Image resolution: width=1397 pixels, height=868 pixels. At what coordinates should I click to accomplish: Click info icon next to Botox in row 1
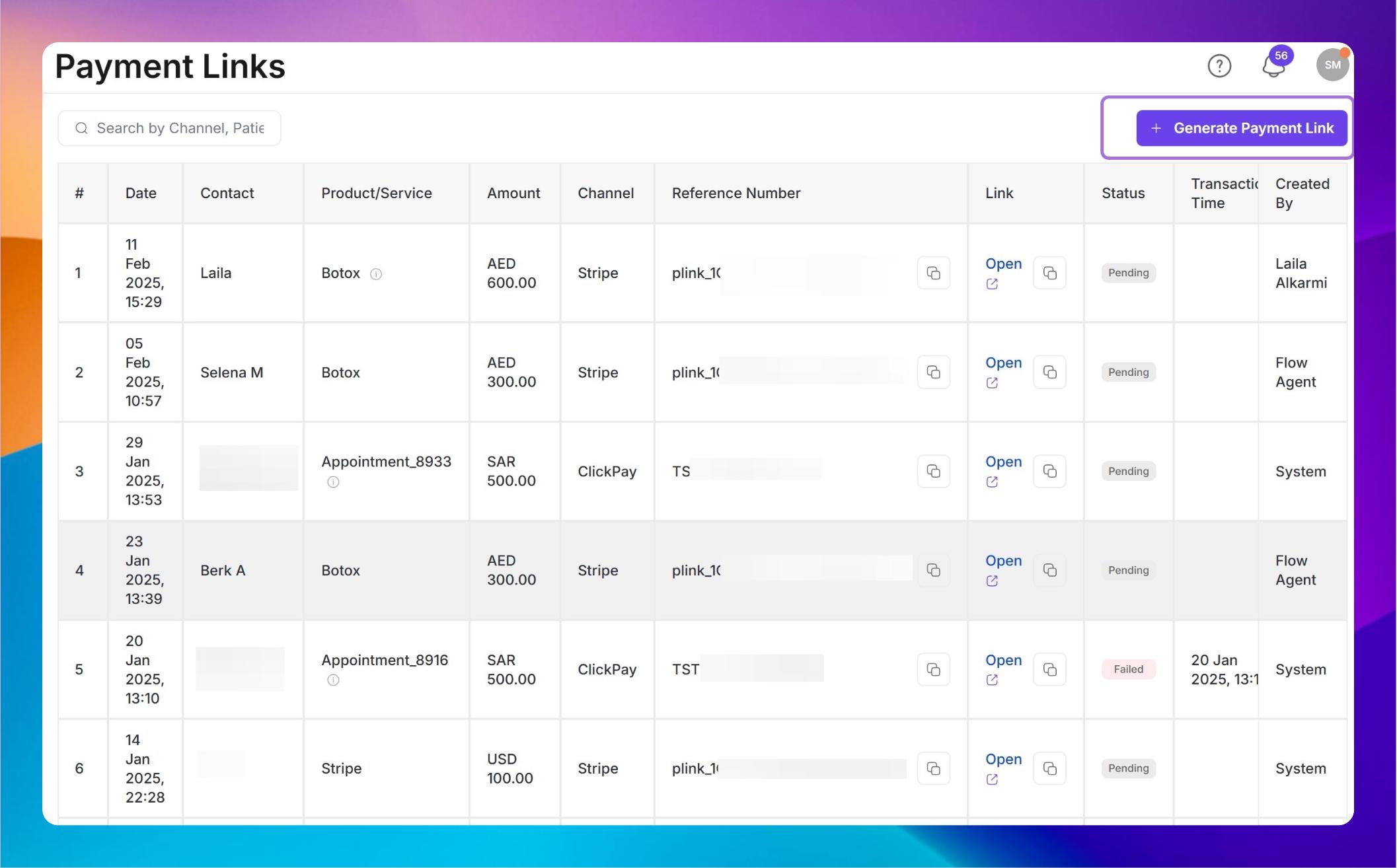pos(376,274)
